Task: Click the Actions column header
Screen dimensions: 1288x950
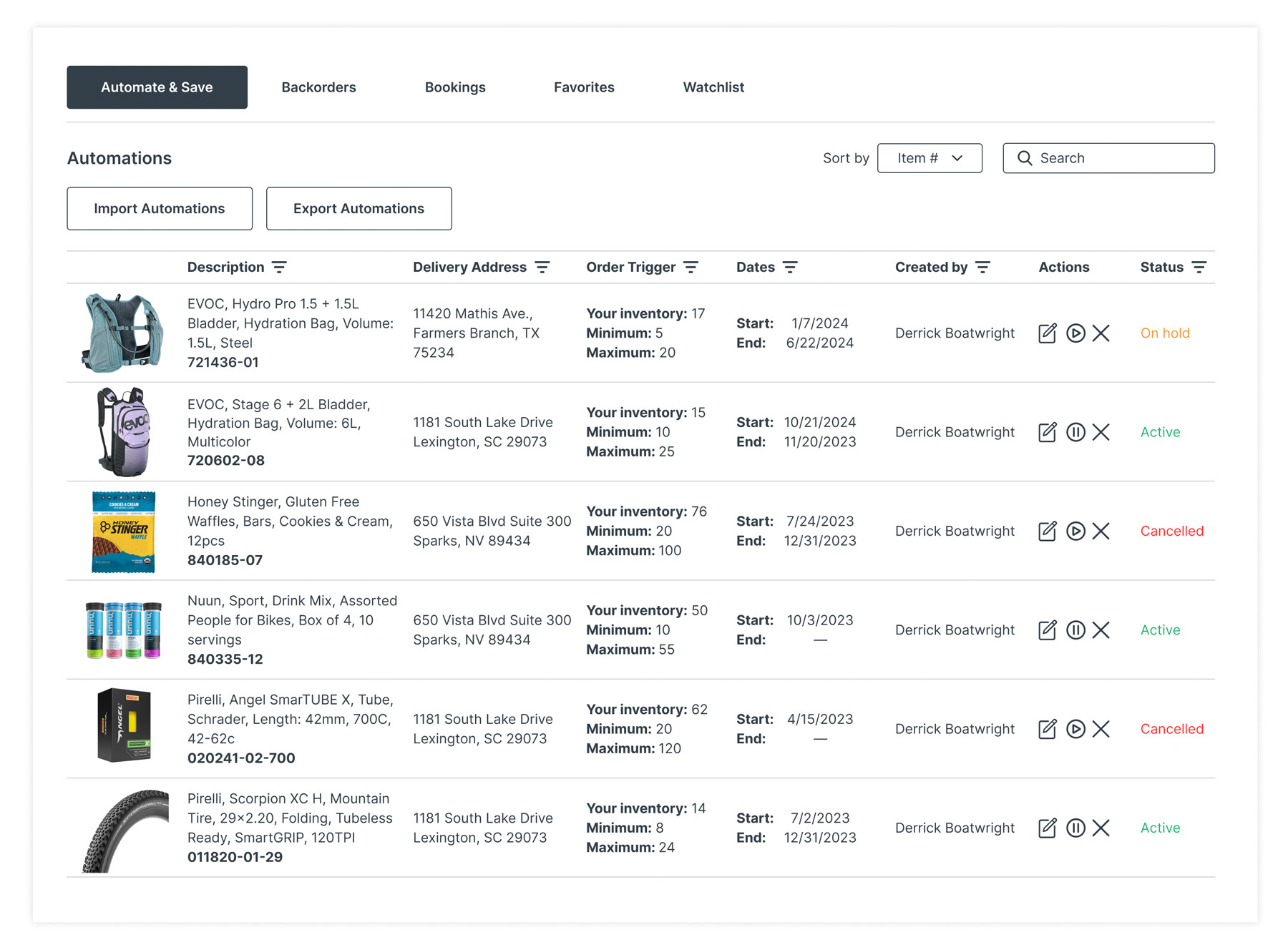Action: pyautogui.click(x=1063, y=268)
